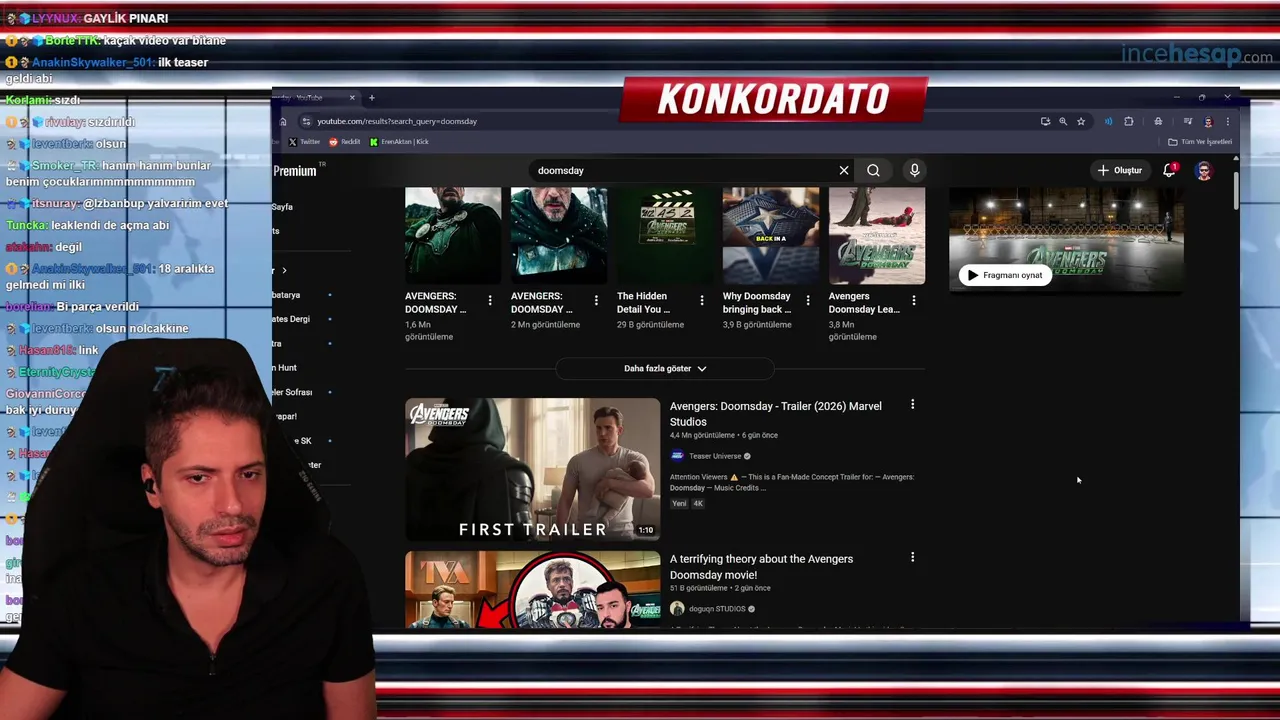Clear the doomsday search text with the X
This screenshot has height=720, width=1280.
point(844,170)
